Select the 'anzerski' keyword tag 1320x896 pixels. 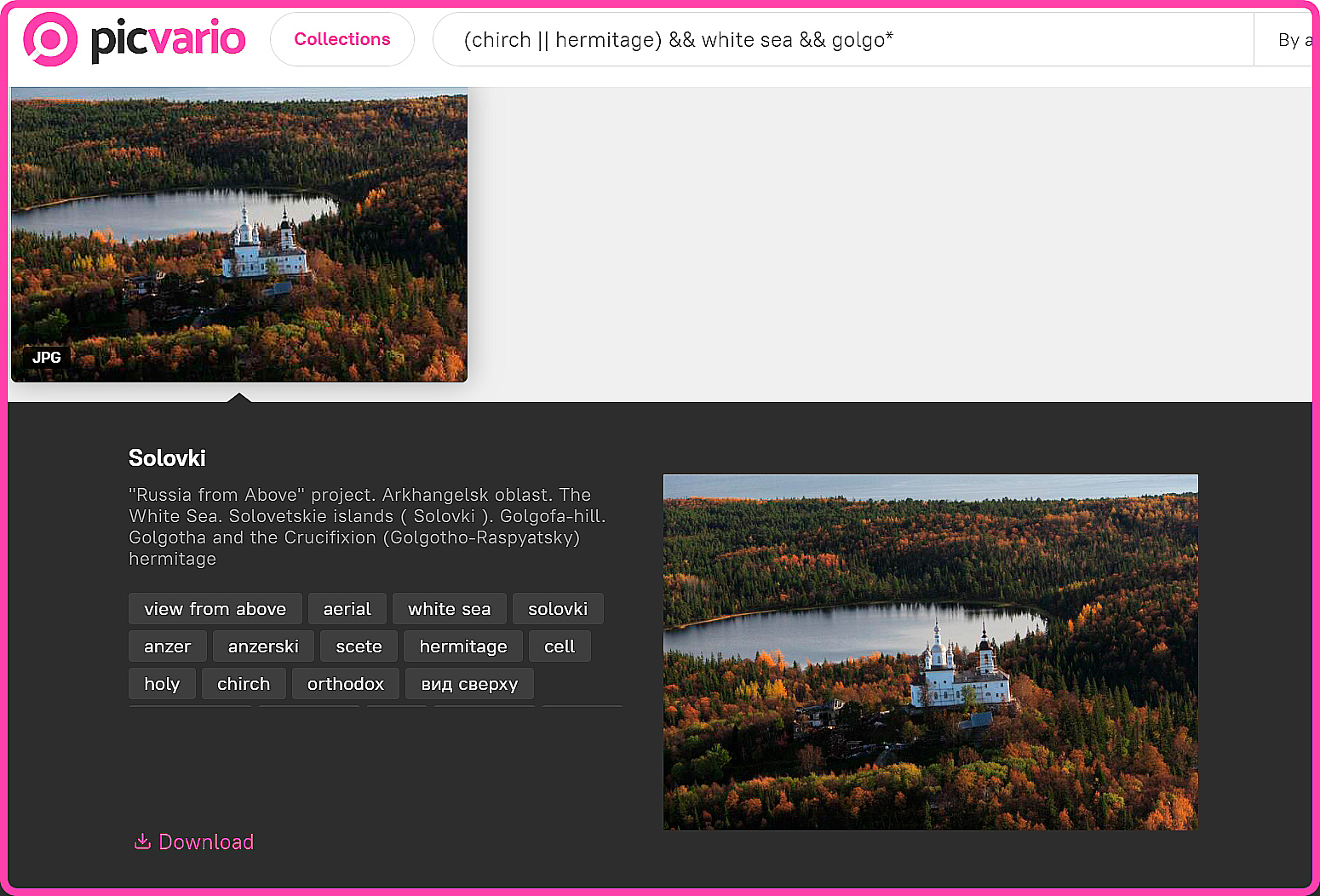coord(263,646)
